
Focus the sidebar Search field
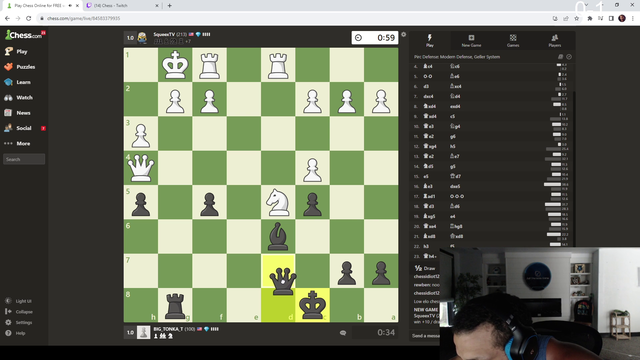pyautogui.click(x=24, y=159)
